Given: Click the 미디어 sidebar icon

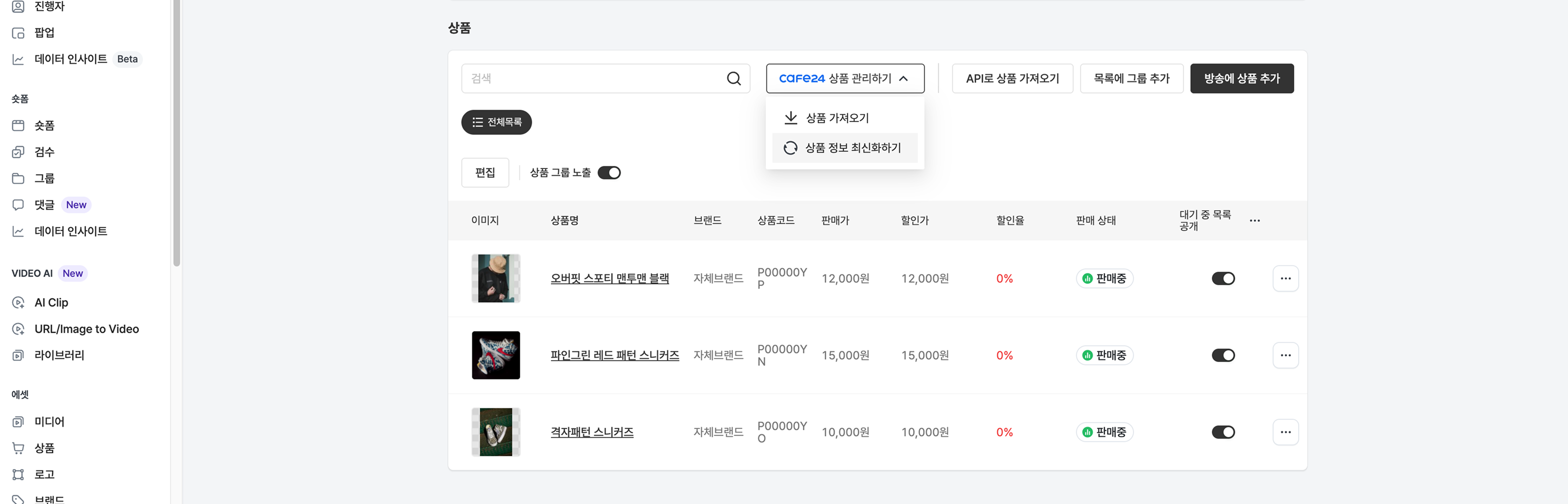Looking at the screenshot, I should click(x=18, y=421).
